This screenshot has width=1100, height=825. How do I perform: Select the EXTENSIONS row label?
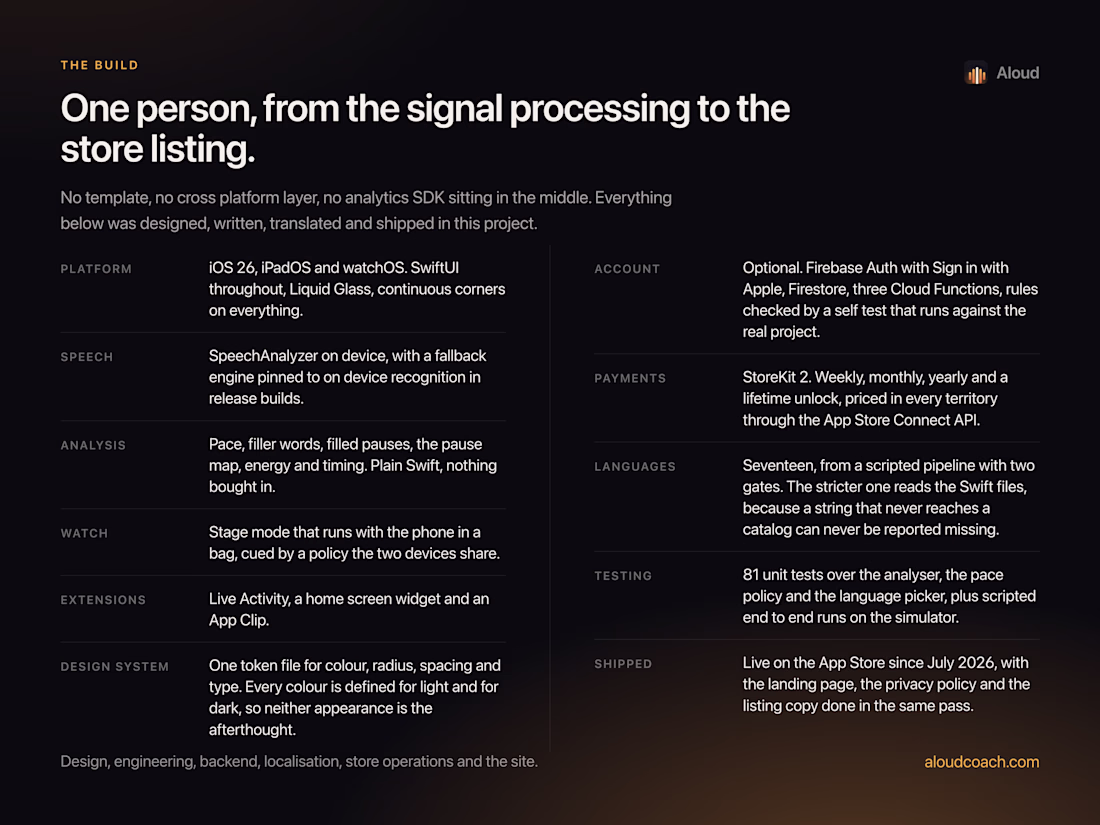pos(103,600)
